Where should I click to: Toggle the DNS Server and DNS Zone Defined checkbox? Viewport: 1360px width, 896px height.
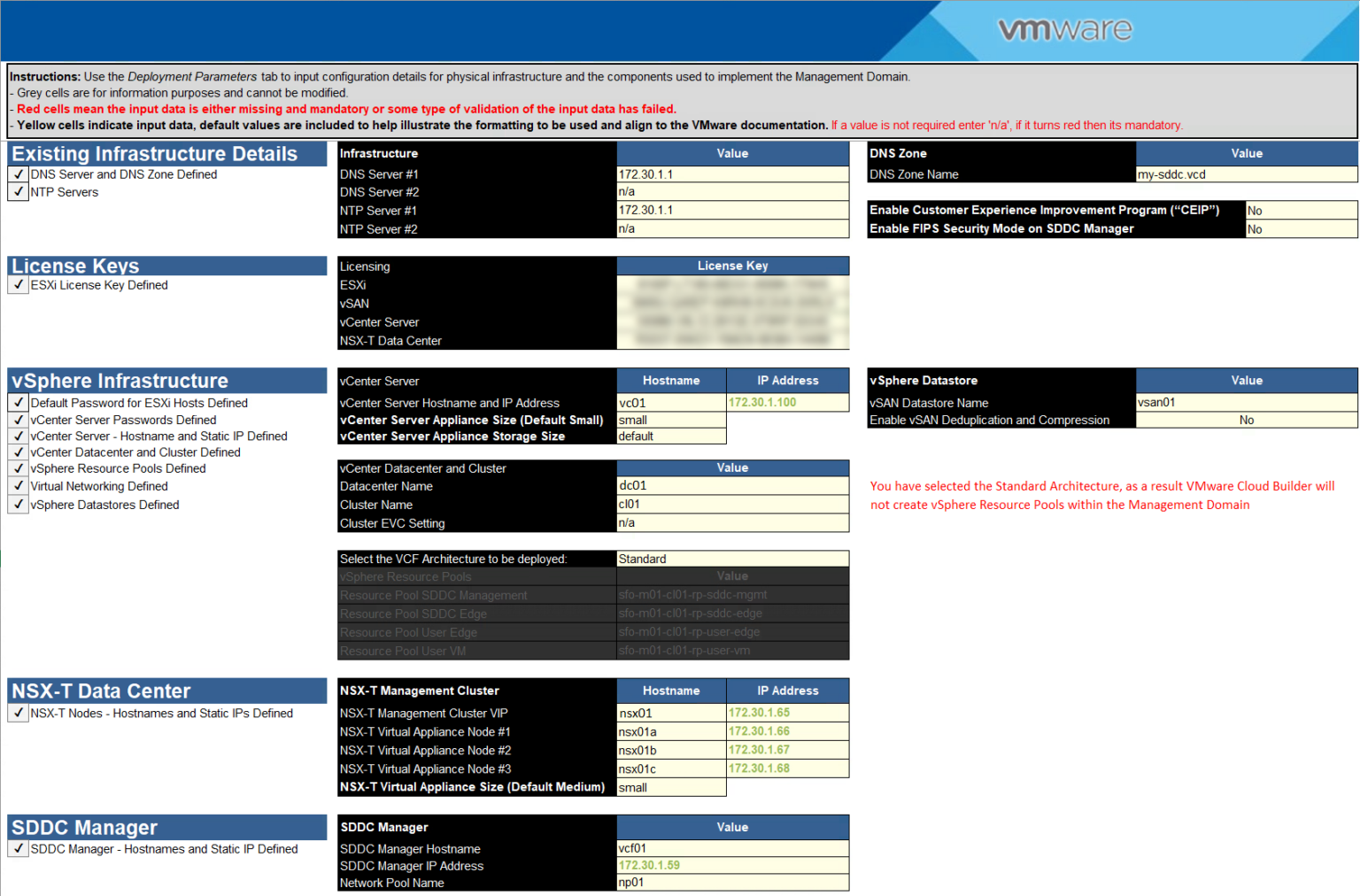click(x=17, y=174)
